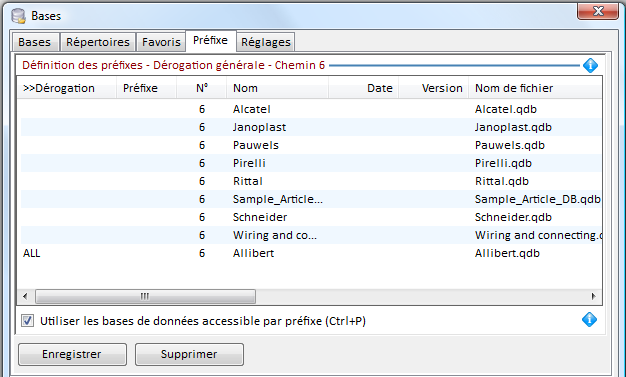The height and width of the screenshot is (377, 626).
Task: Click file name Sample_Article_DB.qdb
Action: click(538, 199)
